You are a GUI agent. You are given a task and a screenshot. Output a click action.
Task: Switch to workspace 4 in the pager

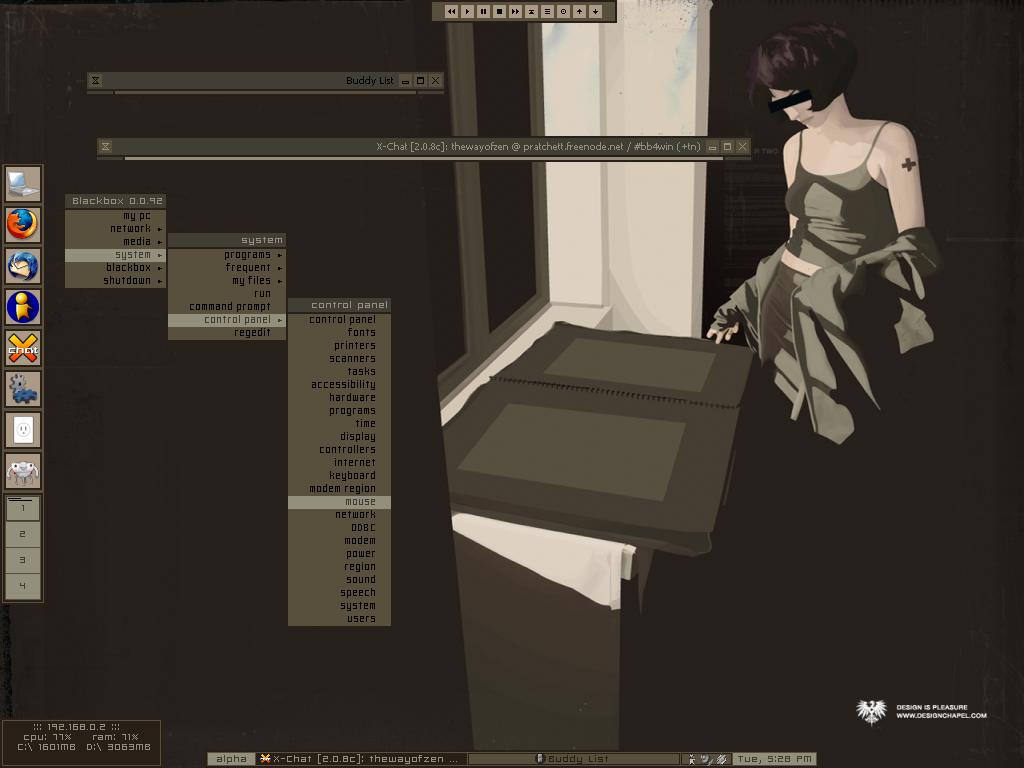23,586
